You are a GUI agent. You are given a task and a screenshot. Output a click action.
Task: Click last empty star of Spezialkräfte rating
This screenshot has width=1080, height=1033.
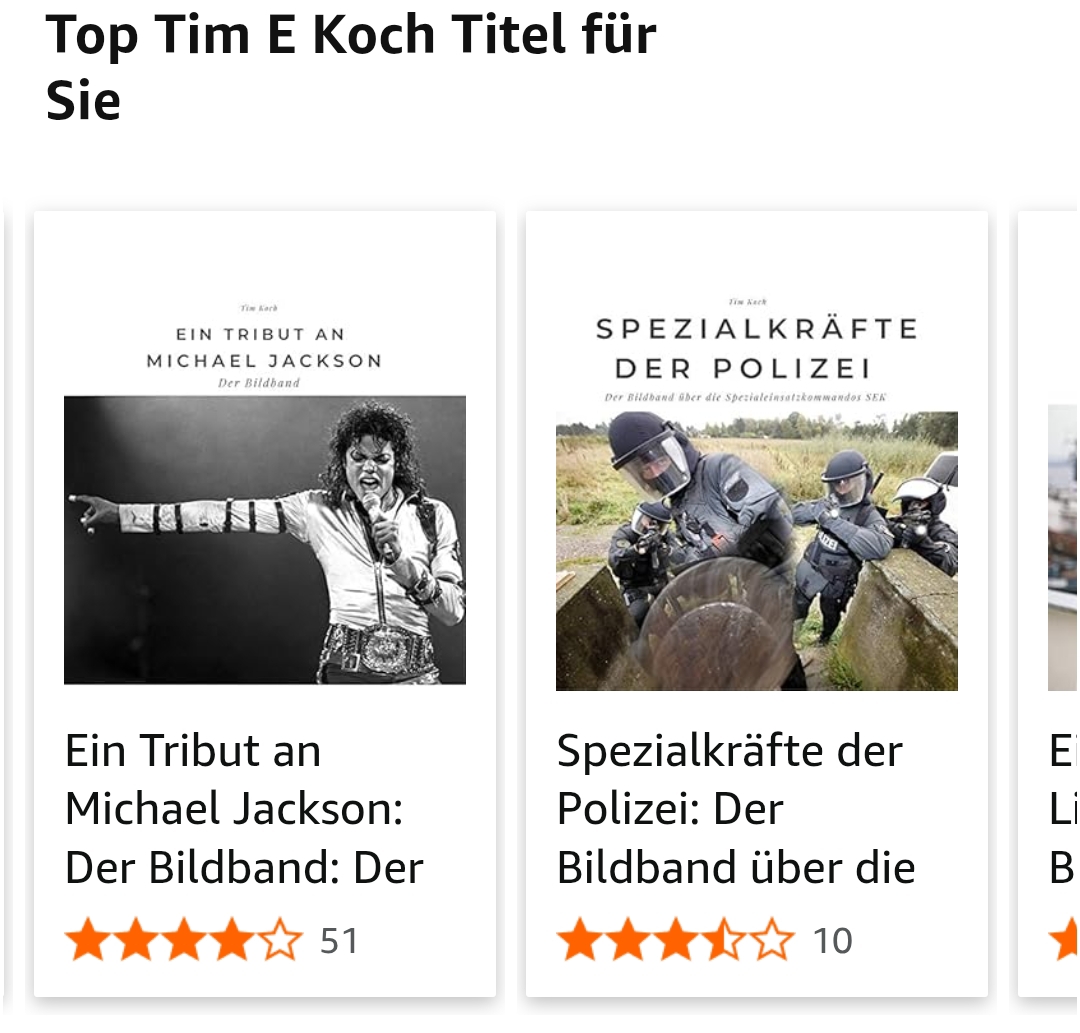click(772, 941)
